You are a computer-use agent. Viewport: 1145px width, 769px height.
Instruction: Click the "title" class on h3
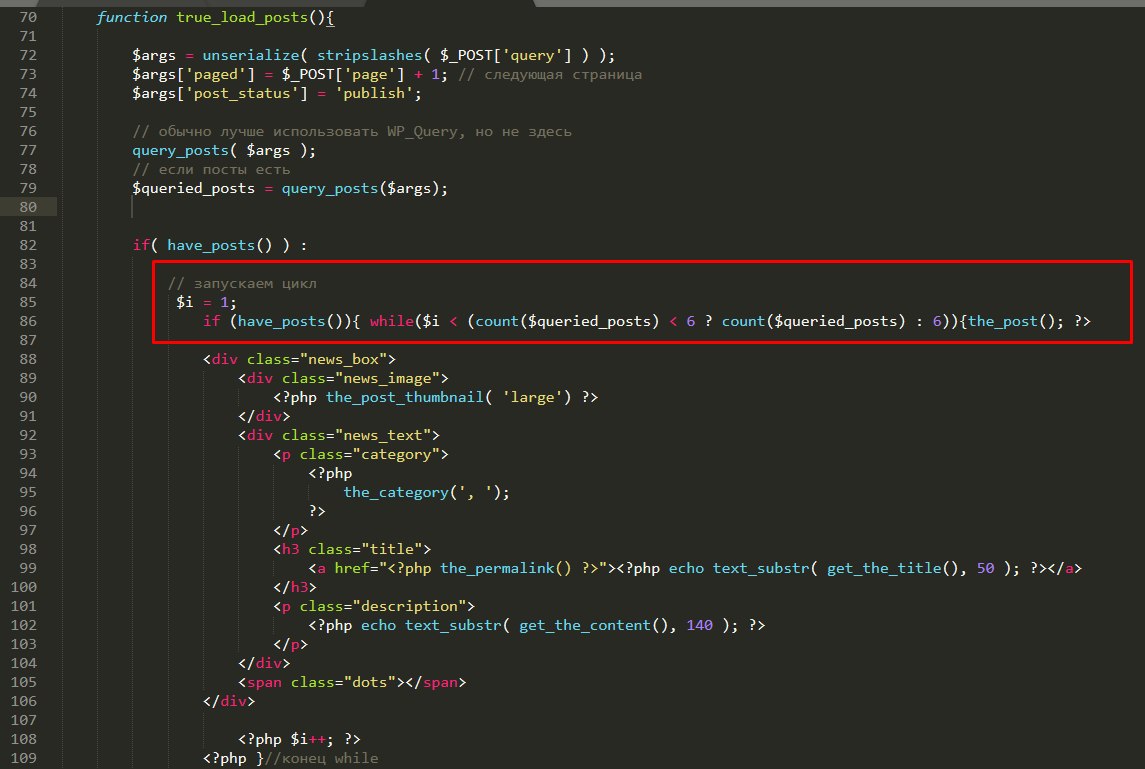[391, 549]
